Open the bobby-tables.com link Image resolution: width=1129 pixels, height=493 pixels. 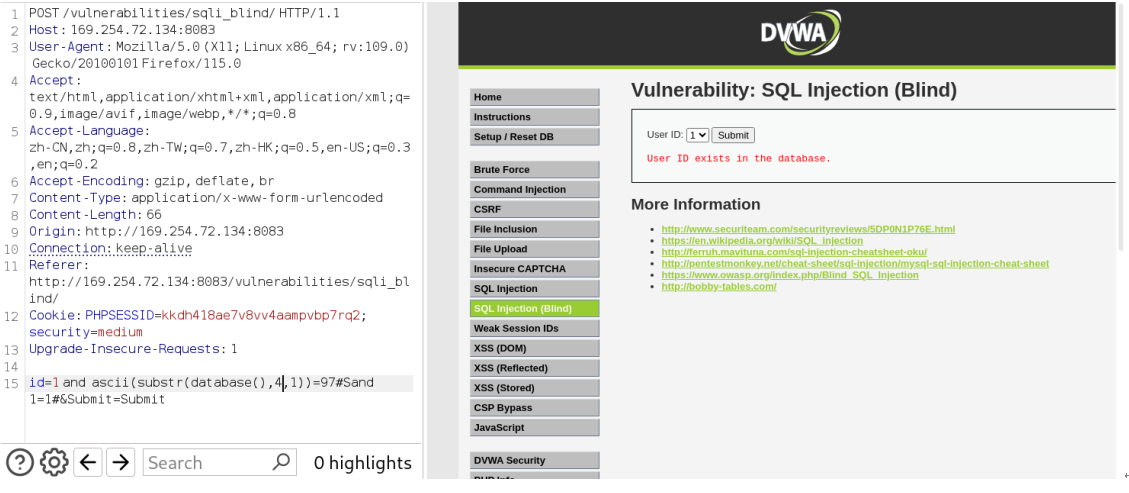point(719,286)
